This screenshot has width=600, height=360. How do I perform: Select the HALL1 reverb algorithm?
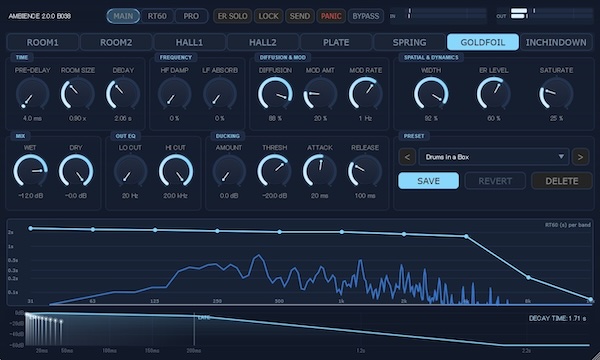point(189,42)
